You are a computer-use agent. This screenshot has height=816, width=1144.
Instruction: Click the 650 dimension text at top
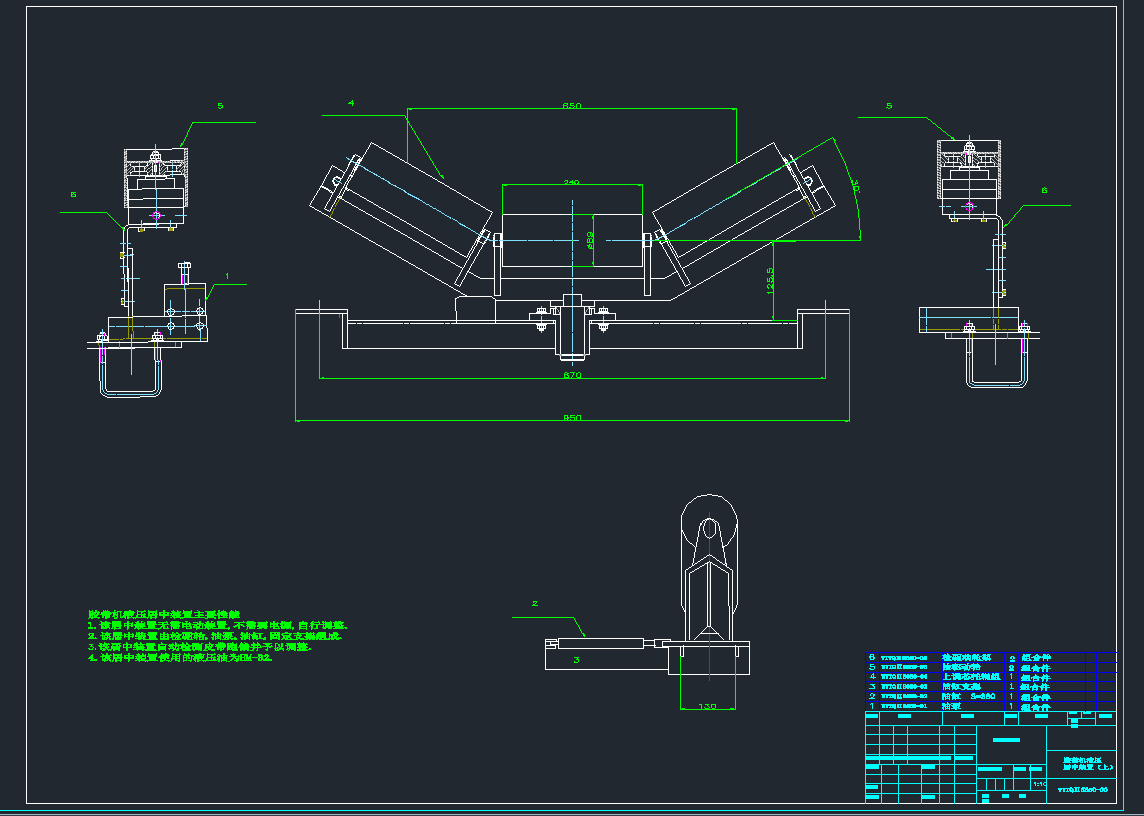click(x=571, y=105)
